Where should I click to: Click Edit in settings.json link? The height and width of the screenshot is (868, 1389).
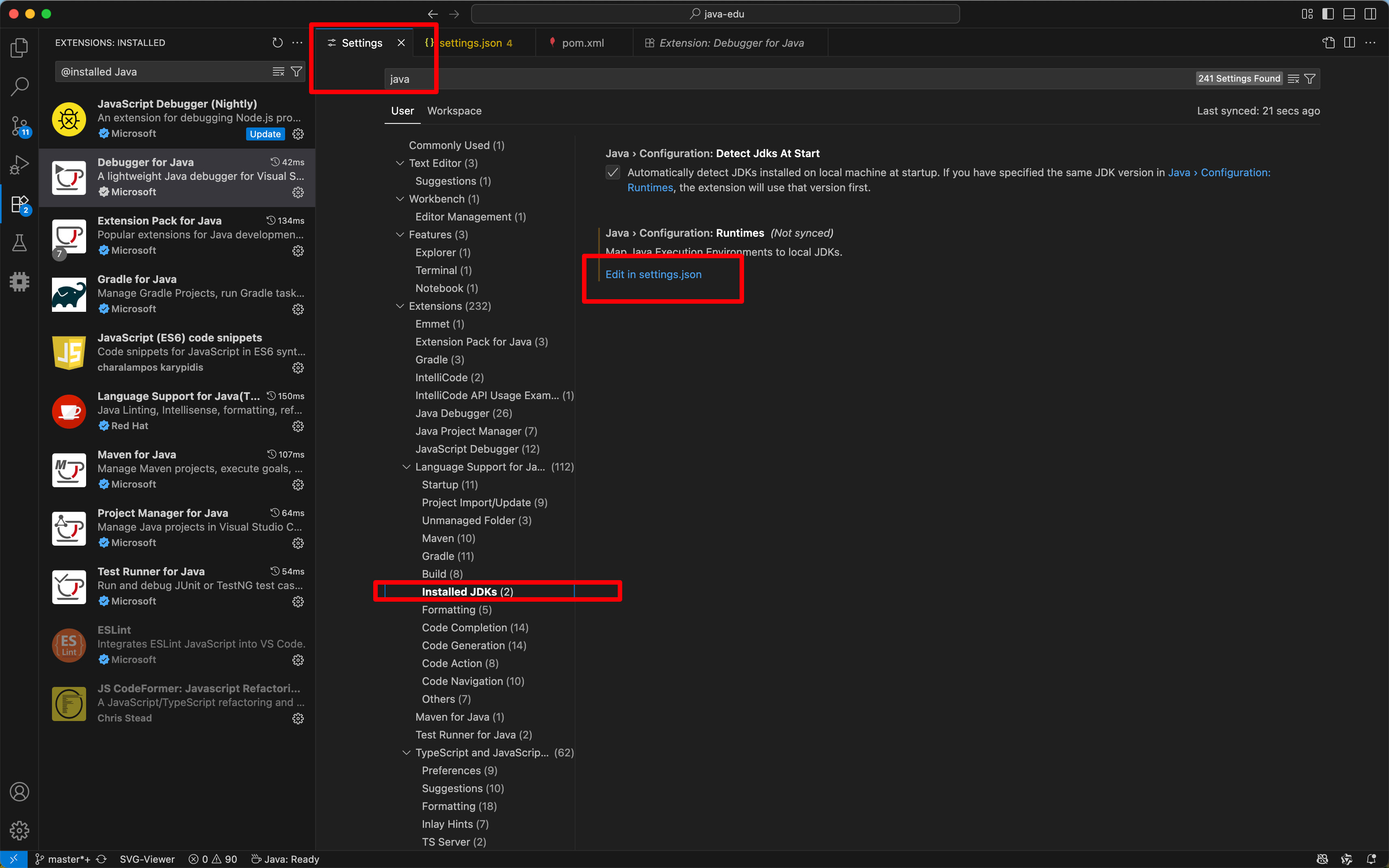click(x=653, y=274)
